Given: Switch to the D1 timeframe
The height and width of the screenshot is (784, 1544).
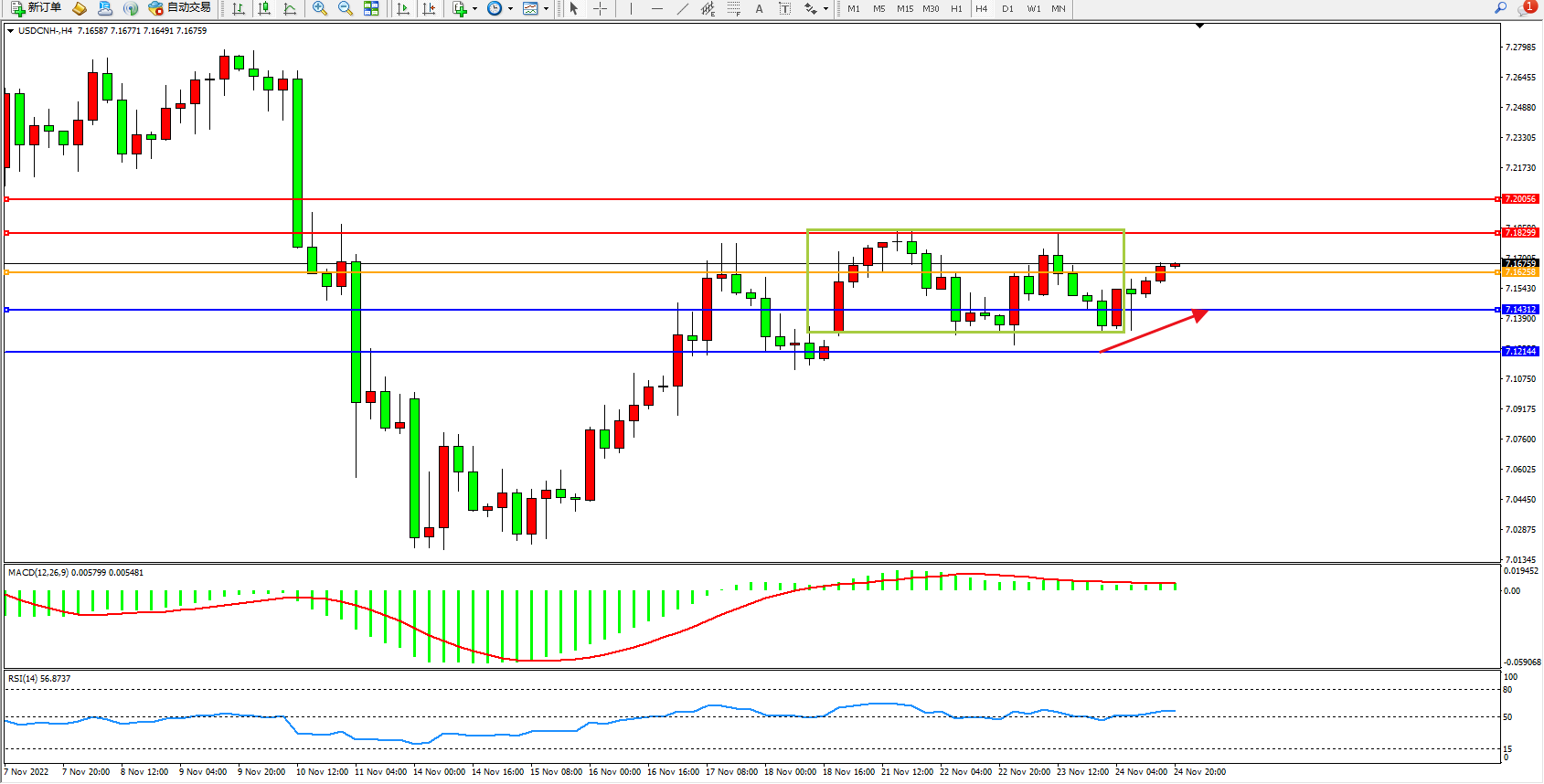Looking at the screenshot, I should click(1007, 8).
